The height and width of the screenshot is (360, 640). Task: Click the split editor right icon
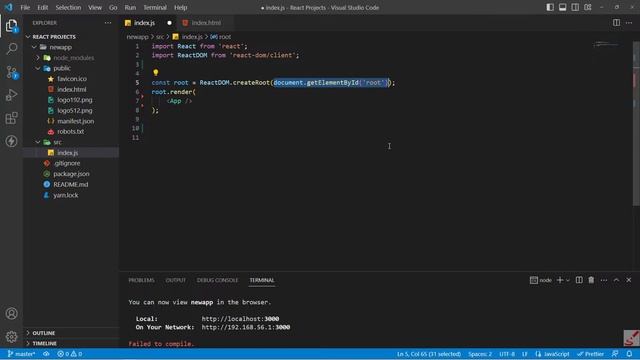point(616,23)
